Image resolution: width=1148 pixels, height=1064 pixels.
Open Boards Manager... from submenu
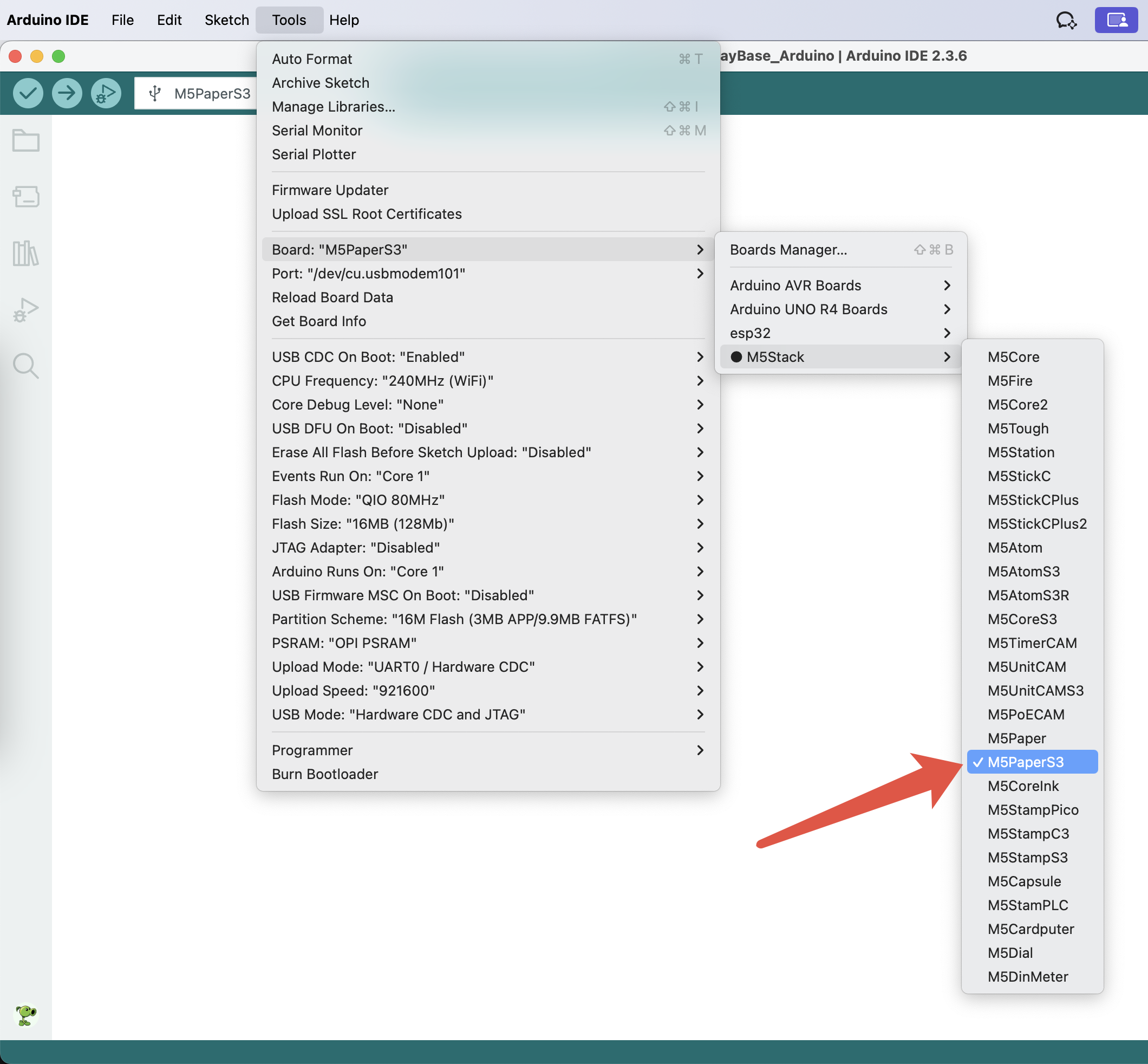(x=841, y=250)
